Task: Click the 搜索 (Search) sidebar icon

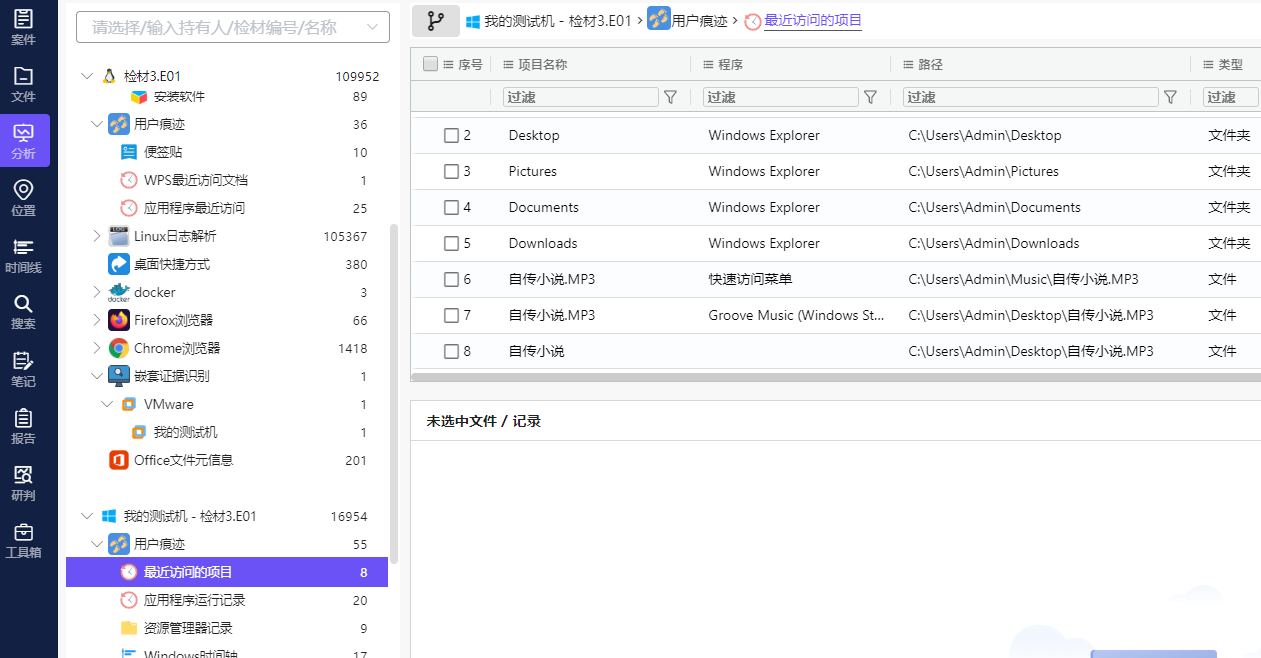Action: (x=23, y=312)
